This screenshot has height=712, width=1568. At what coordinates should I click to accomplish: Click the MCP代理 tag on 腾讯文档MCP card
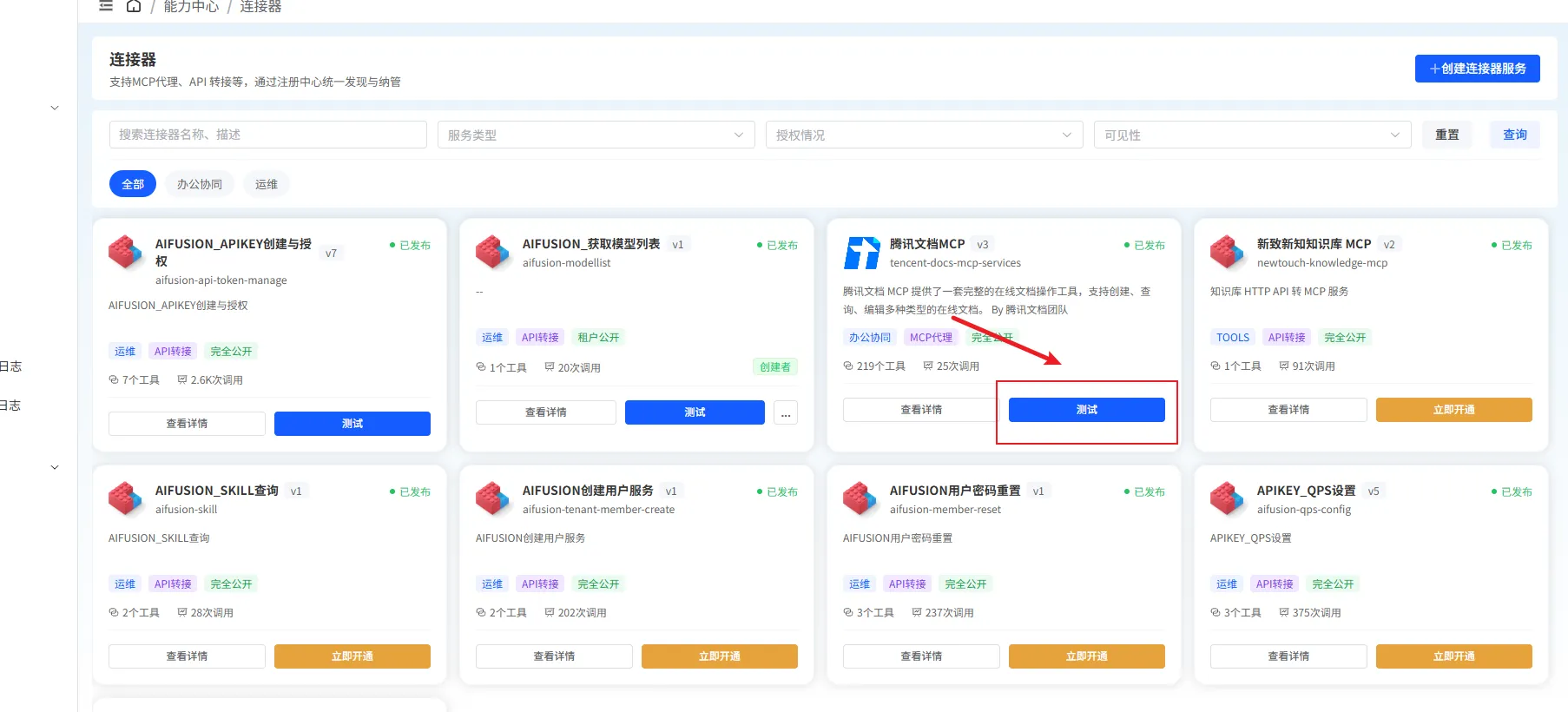pos(931,338)
